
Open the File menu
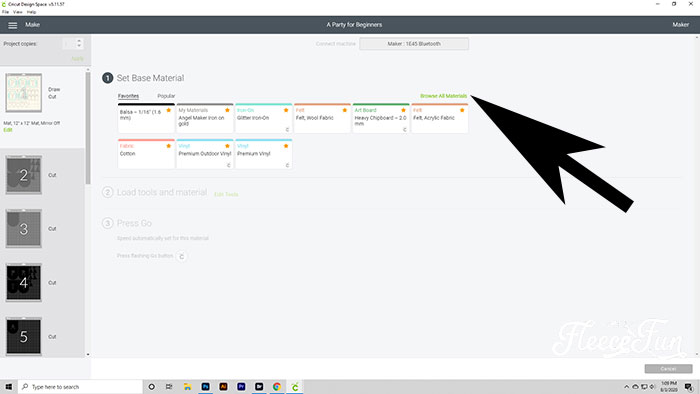(5, 12)
